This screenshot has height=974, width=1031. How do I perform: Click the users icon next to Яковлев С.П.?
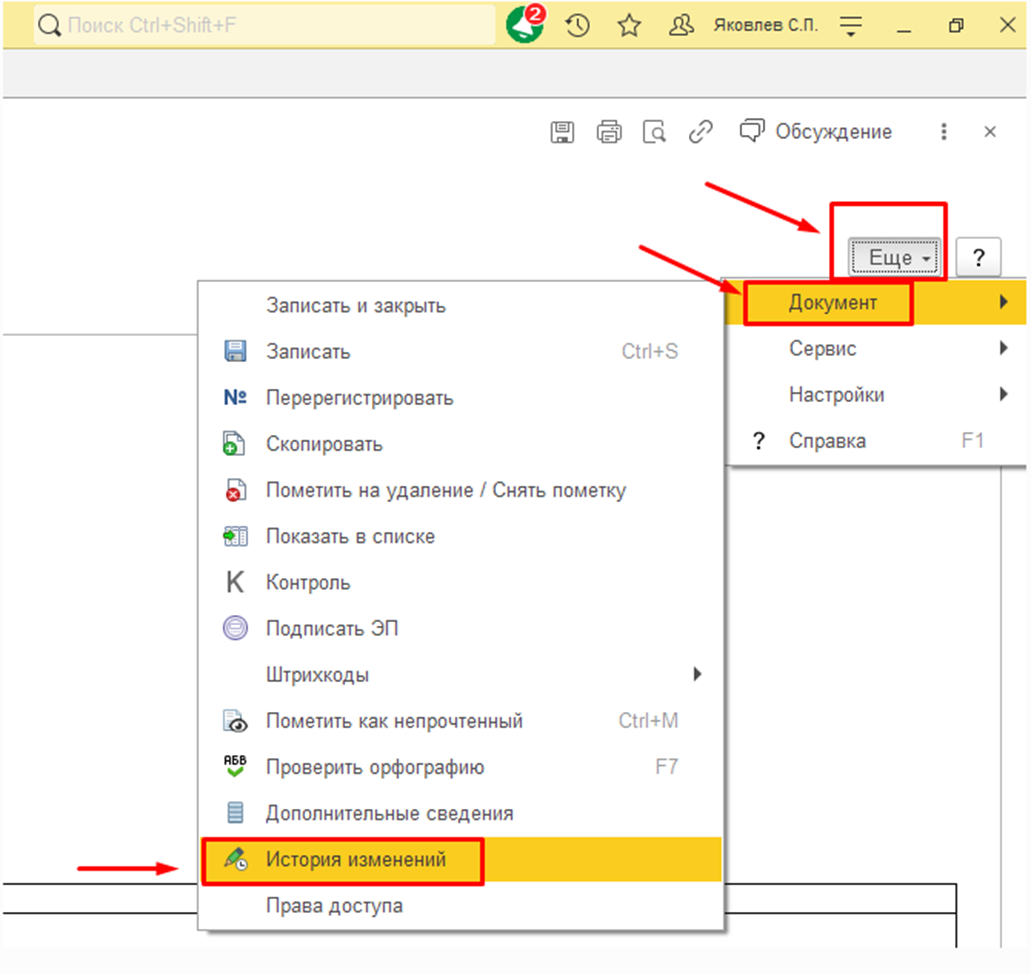point(681,26)
